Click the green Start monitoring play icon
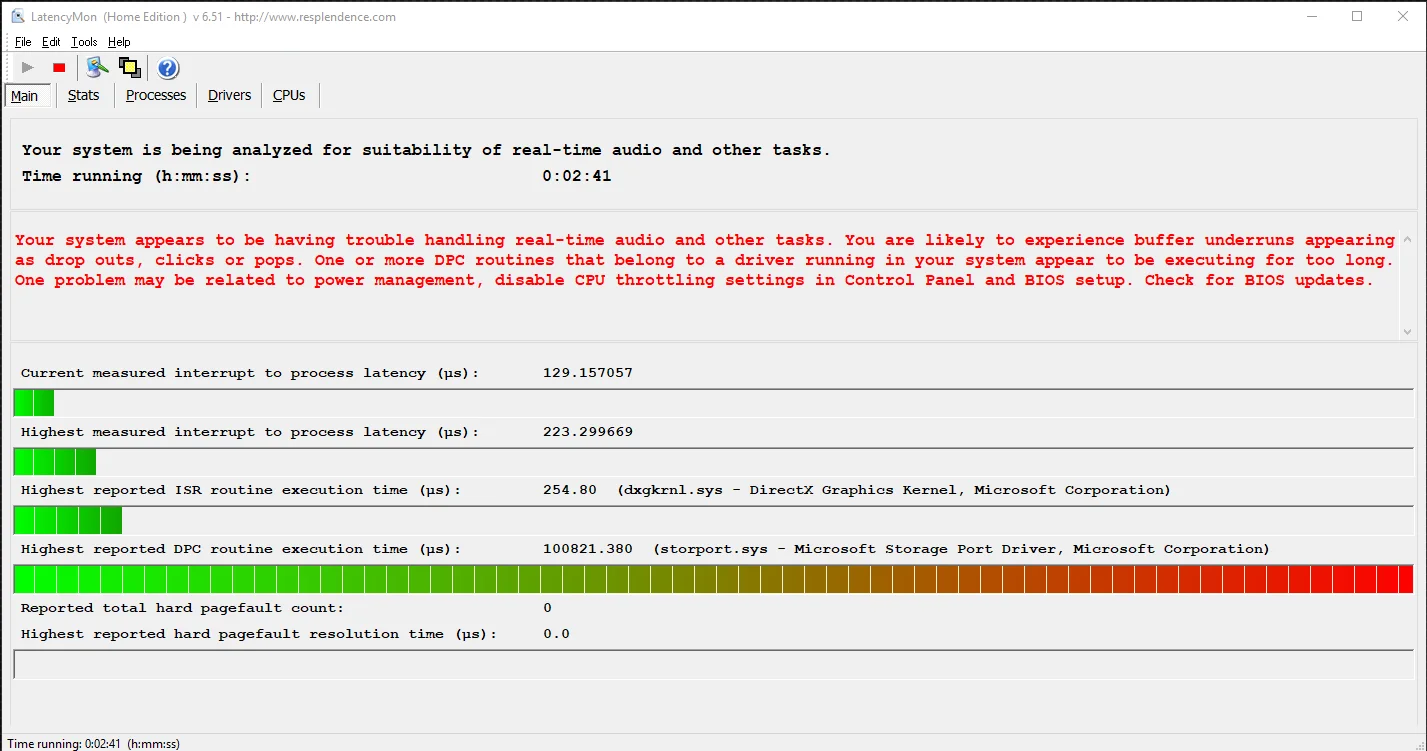 click(28, 68)
